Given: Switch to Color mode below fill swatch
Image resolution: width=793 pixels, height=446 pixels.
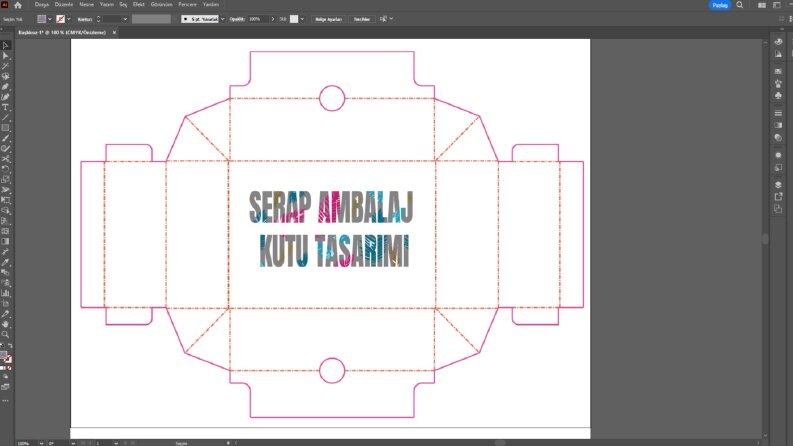Looking at the screenshot, I should tap(2, 368).
